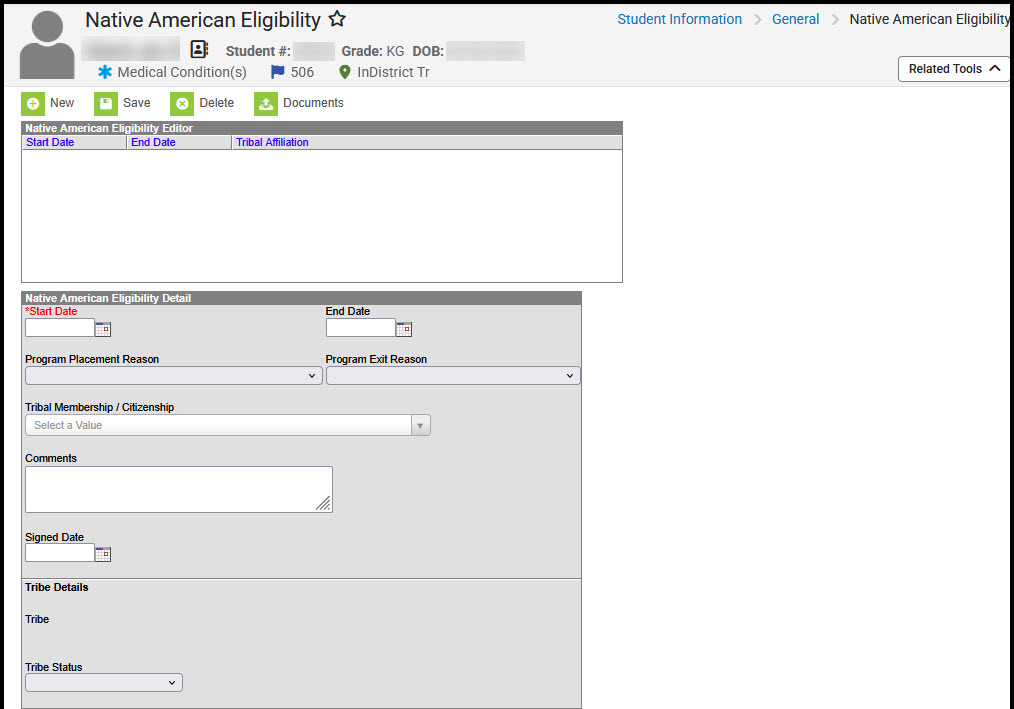Click inside the Comments text area
This screenshot has height=709, width=1014.
click(x=178, y=488)
